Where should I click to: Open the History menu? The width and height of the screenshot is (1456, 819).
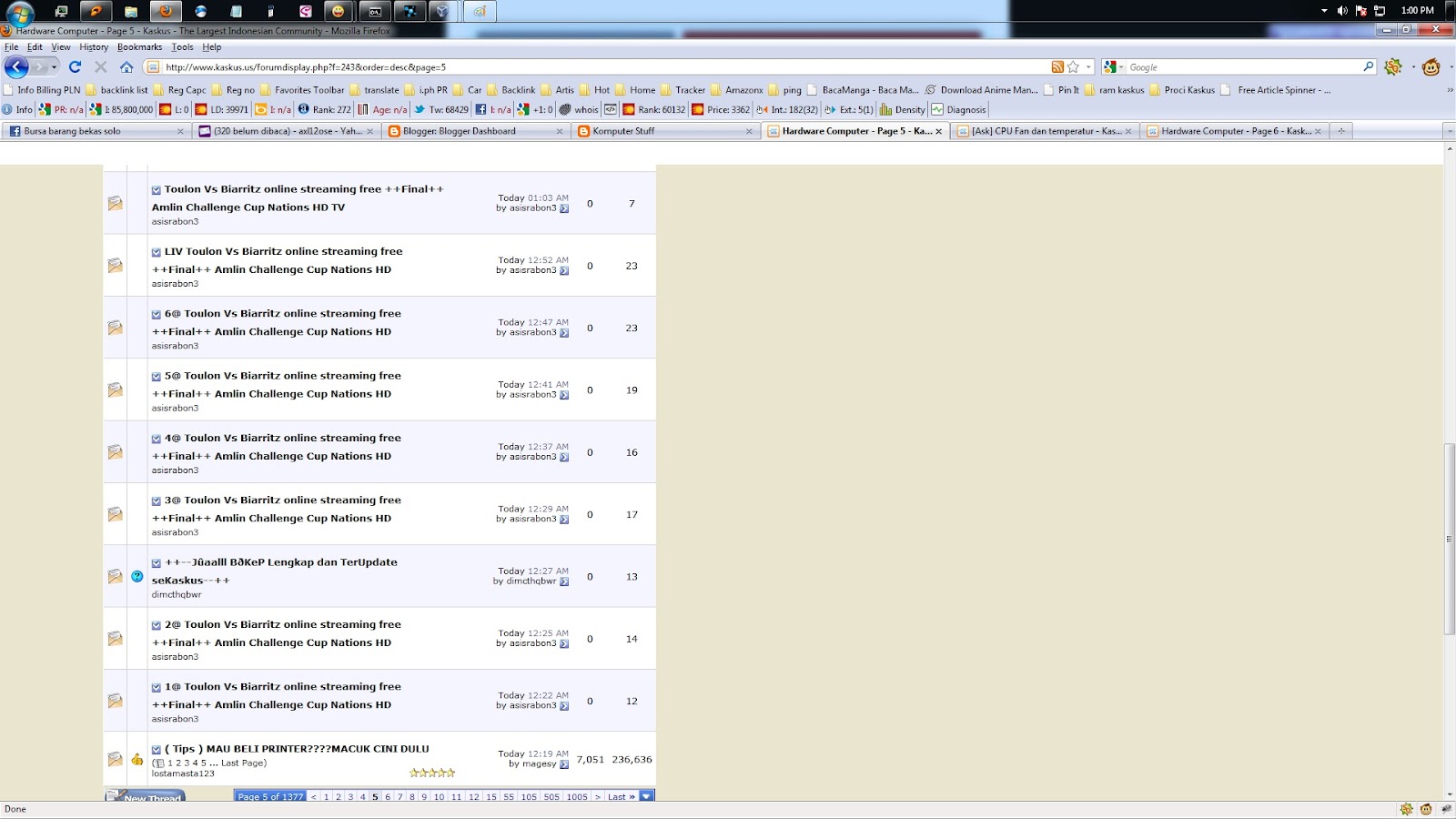pos(94,47)
